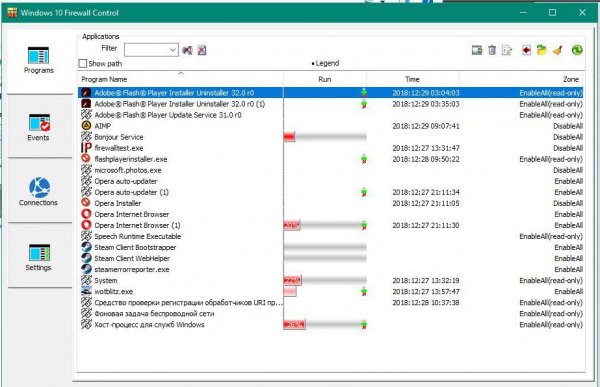Click the IP icon beside firewalltest.exe

(86, 148)
